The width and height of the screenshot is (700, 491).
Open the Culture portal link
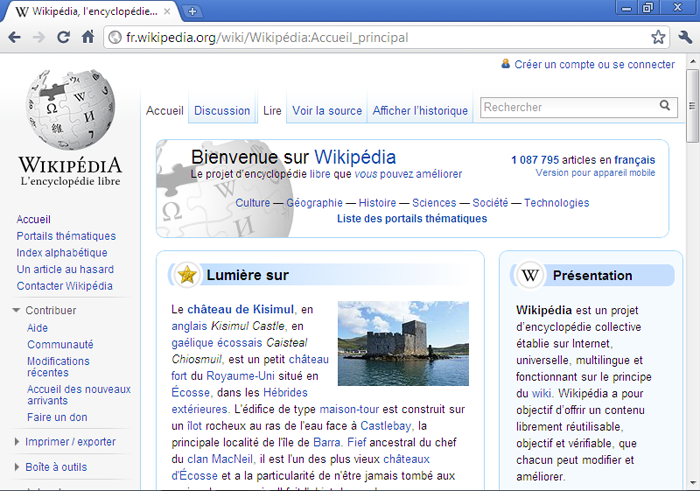pos(253,203)
